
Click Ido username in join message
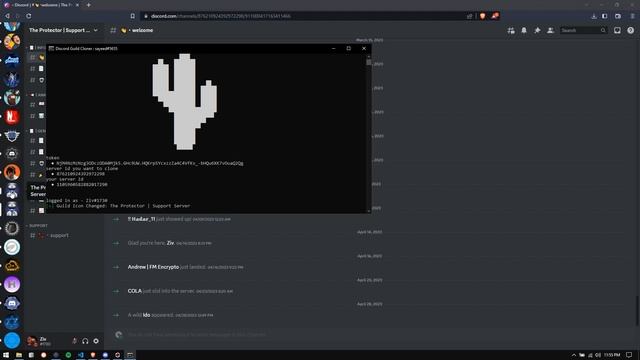(x=147, y=315)
